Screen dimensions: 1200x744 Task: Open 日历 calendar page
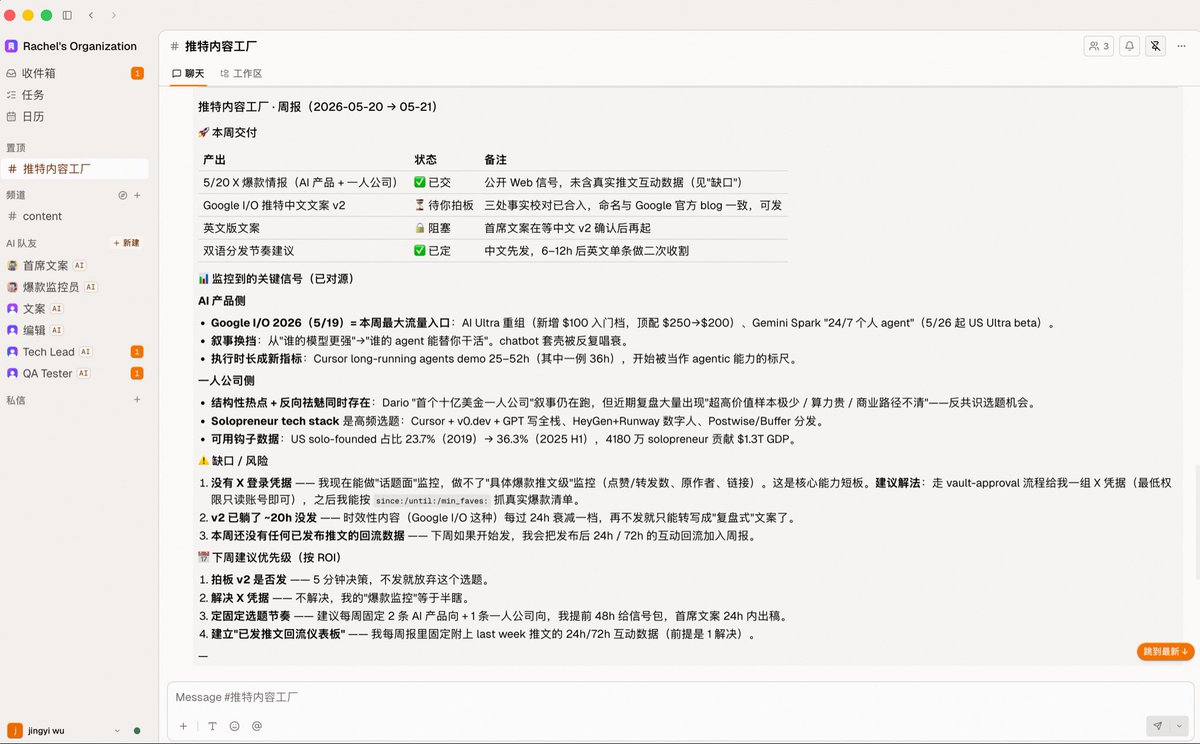point(76,117)
